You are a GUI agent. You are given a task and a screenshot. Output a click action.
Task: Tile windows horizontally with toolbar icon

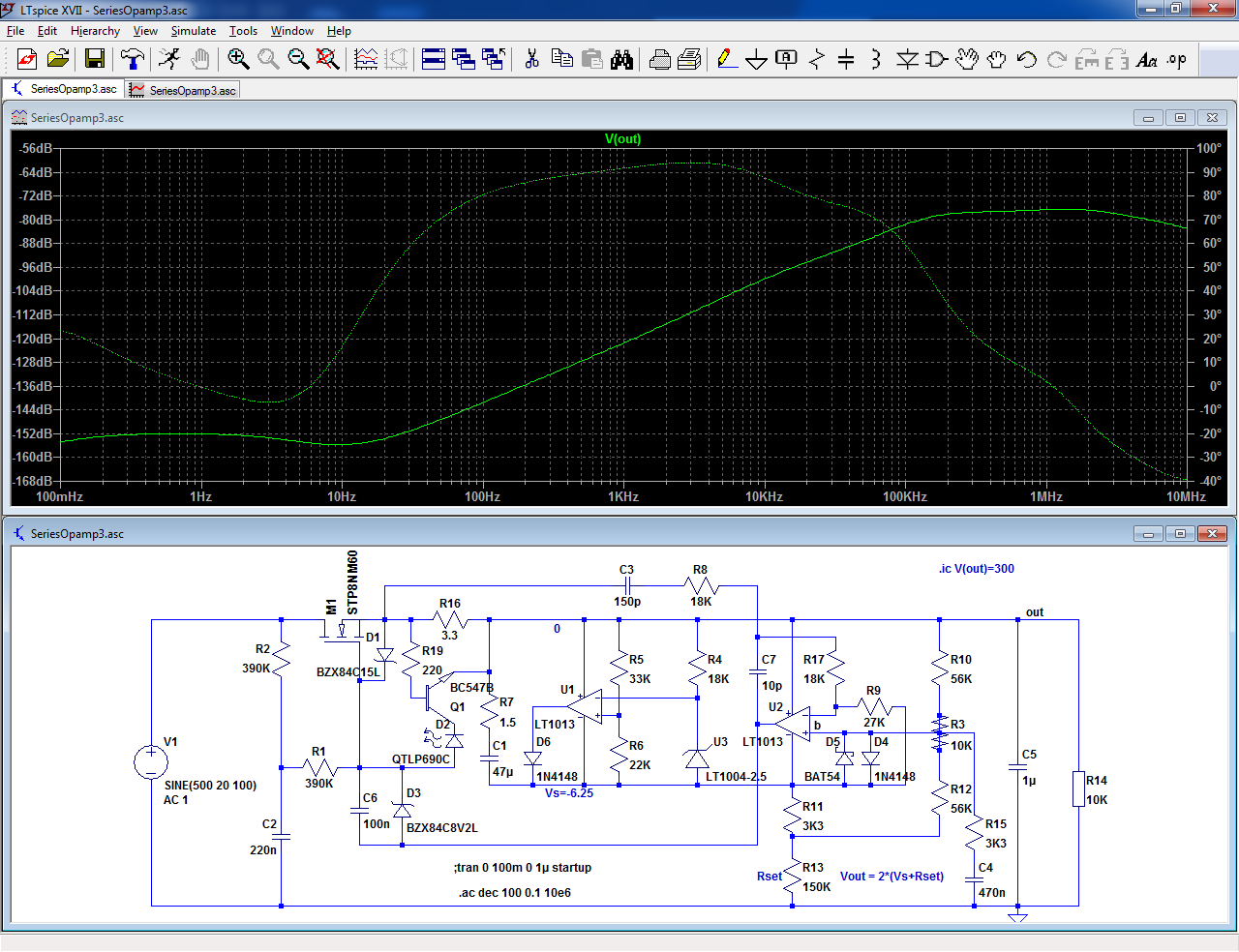[434, 59]
